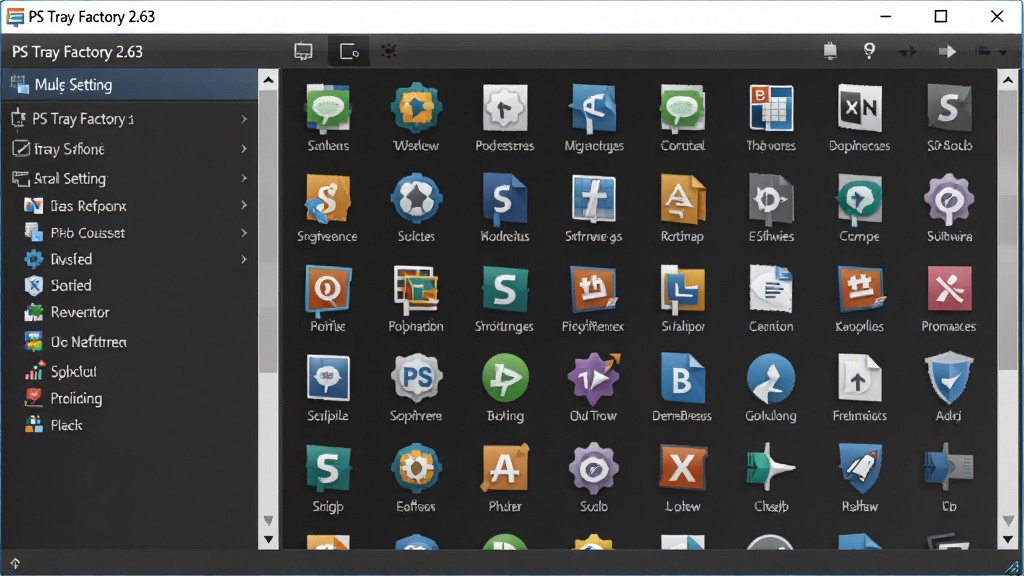This screenshot has height=576, width=1024.
Task: Expand the Ilas Refponx row chevron
Action: 244,205
